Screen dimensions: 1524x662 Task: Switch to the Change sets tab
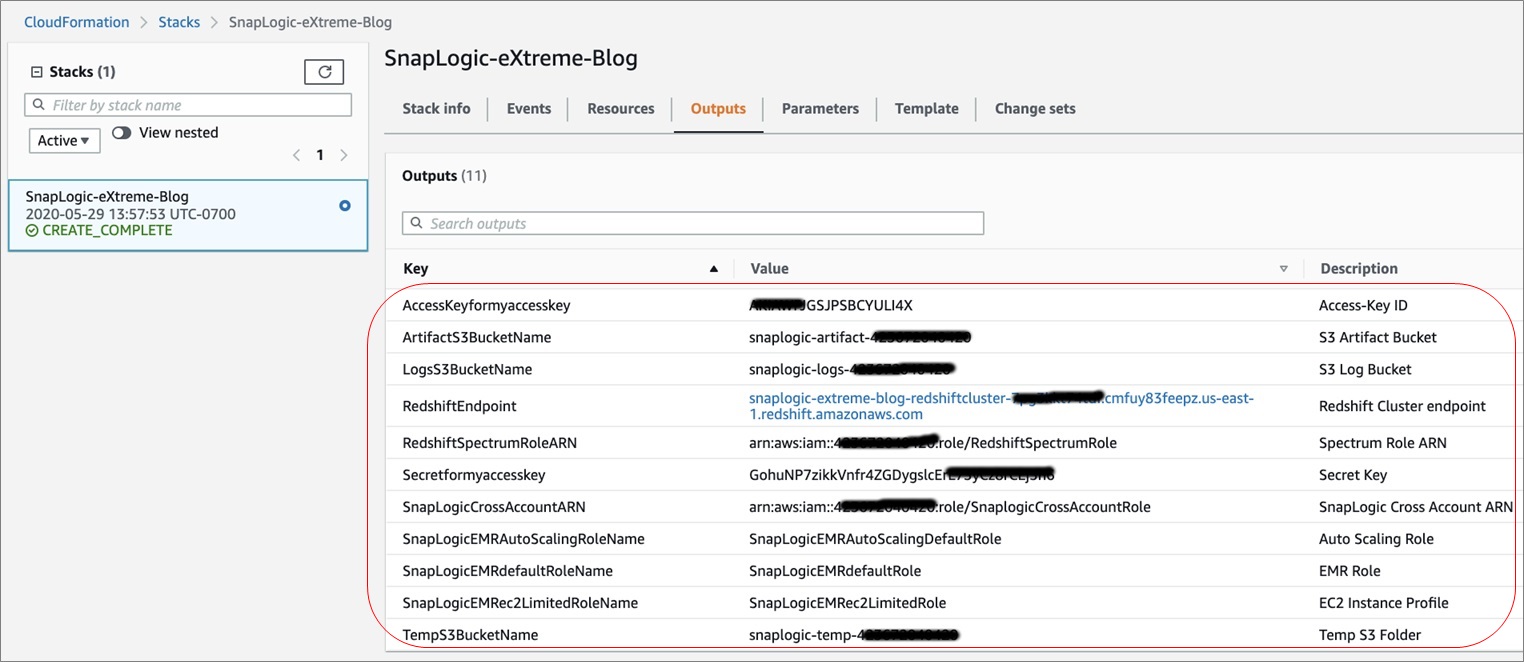(x=1035, y=109)
